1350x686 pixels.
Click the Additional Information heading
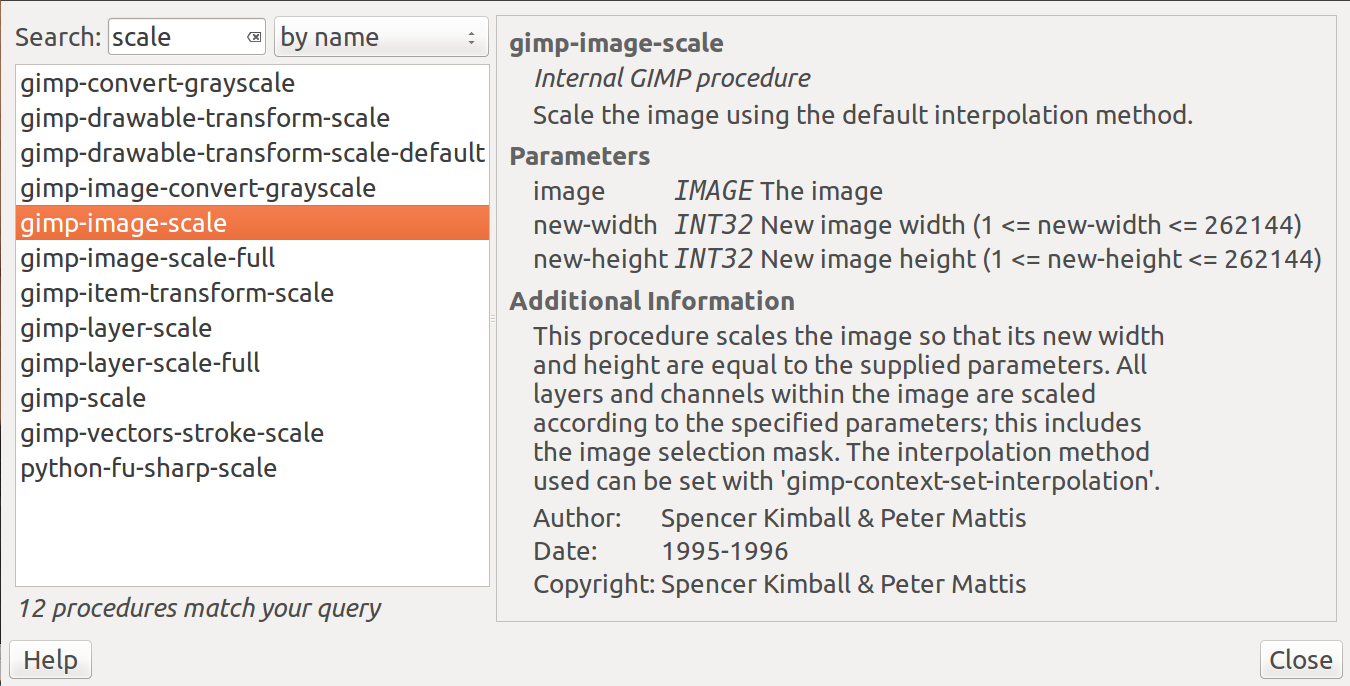(x=652, y=301)
